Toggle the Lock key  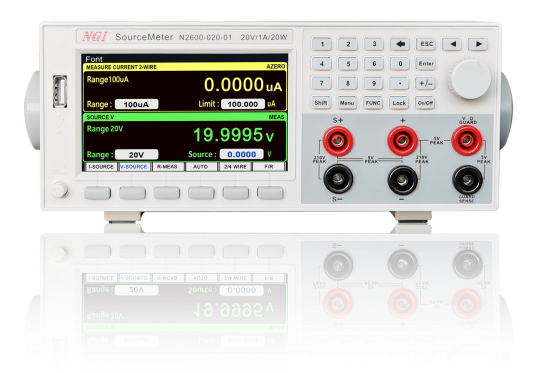click(399, 103)
